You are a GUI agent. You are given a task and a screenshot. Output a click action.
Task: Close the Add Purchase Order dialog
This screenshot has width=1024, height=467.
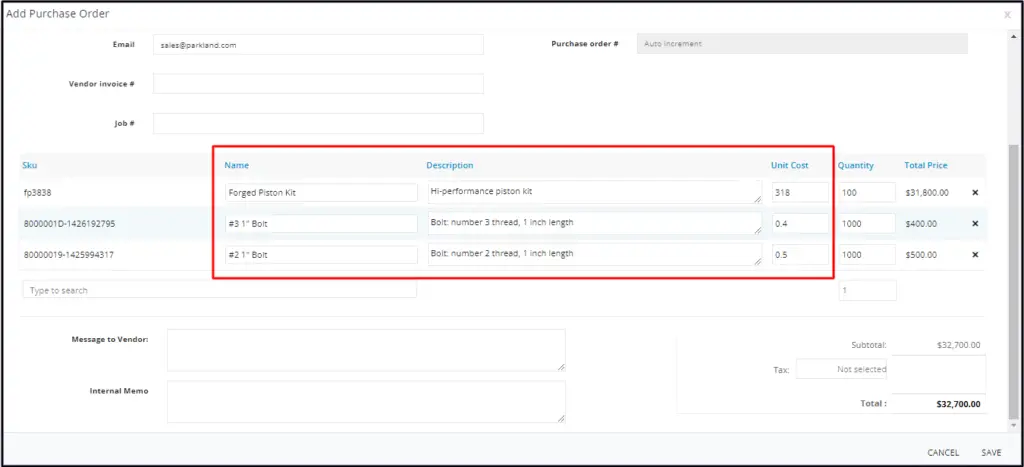click(1008, 14)
